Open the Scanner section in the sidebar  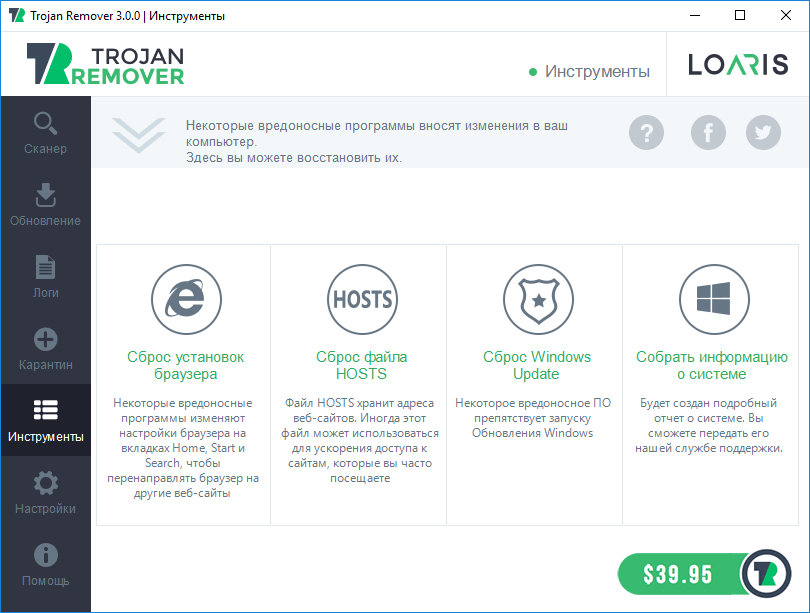(45, 133)
